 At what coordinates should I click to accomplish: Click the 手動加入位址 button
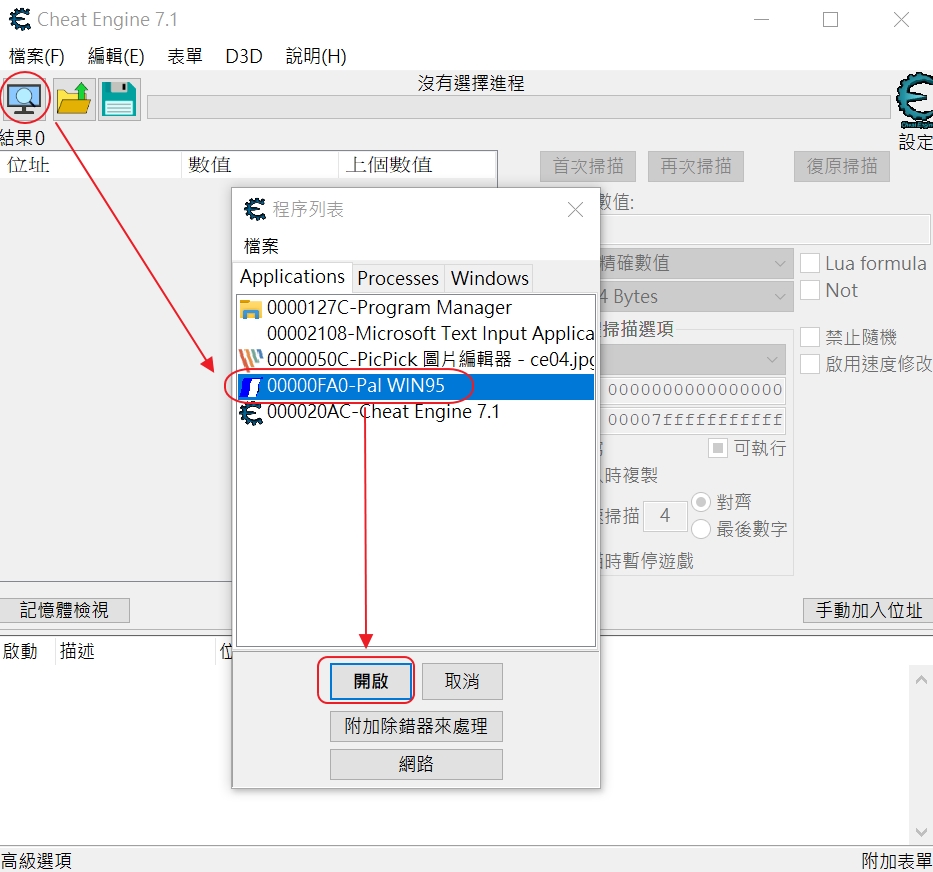868,610
